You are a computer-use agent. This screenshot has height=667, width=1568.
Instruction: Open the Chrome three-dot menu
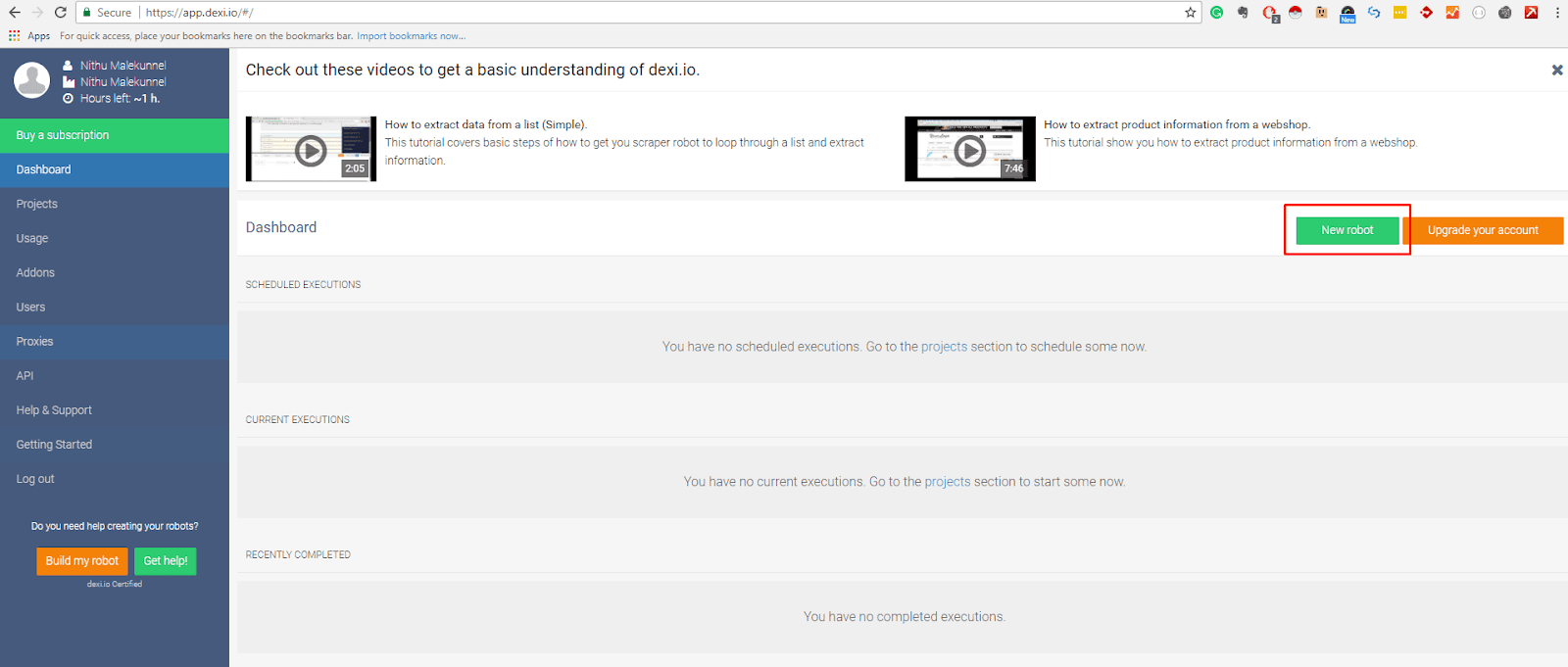(x=1557, y=13)
